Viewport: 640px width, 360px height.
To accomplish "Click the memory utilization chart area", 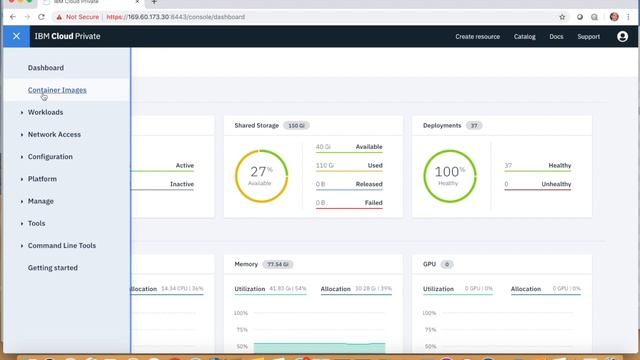I will click(319, 348).
